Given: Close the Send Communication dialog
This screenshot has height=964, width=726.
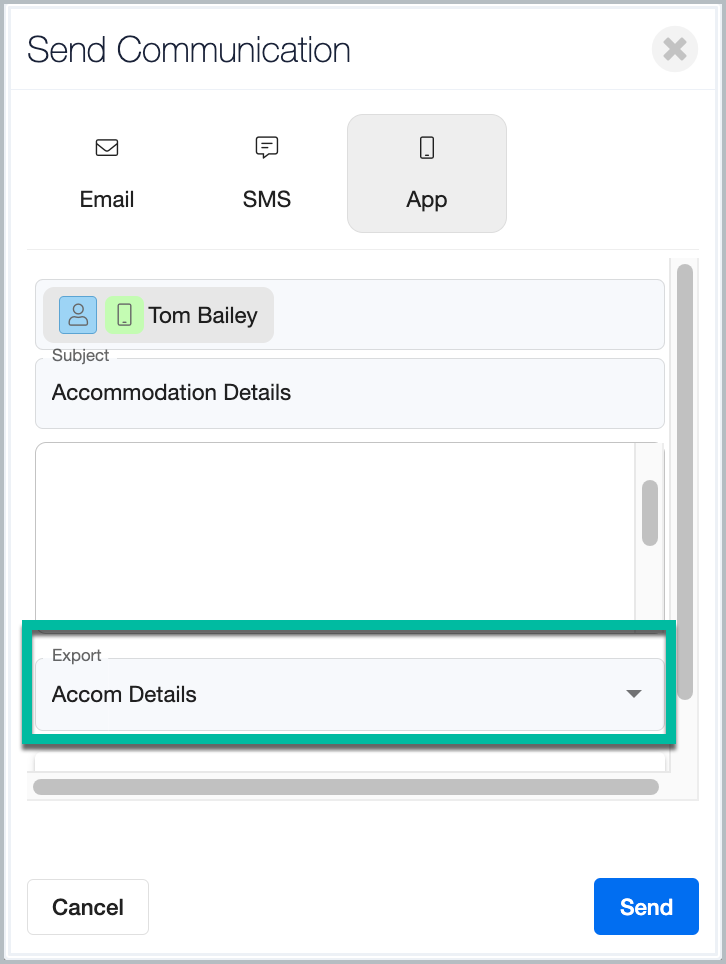Looking at the screenshot, I should click(674, 49).
